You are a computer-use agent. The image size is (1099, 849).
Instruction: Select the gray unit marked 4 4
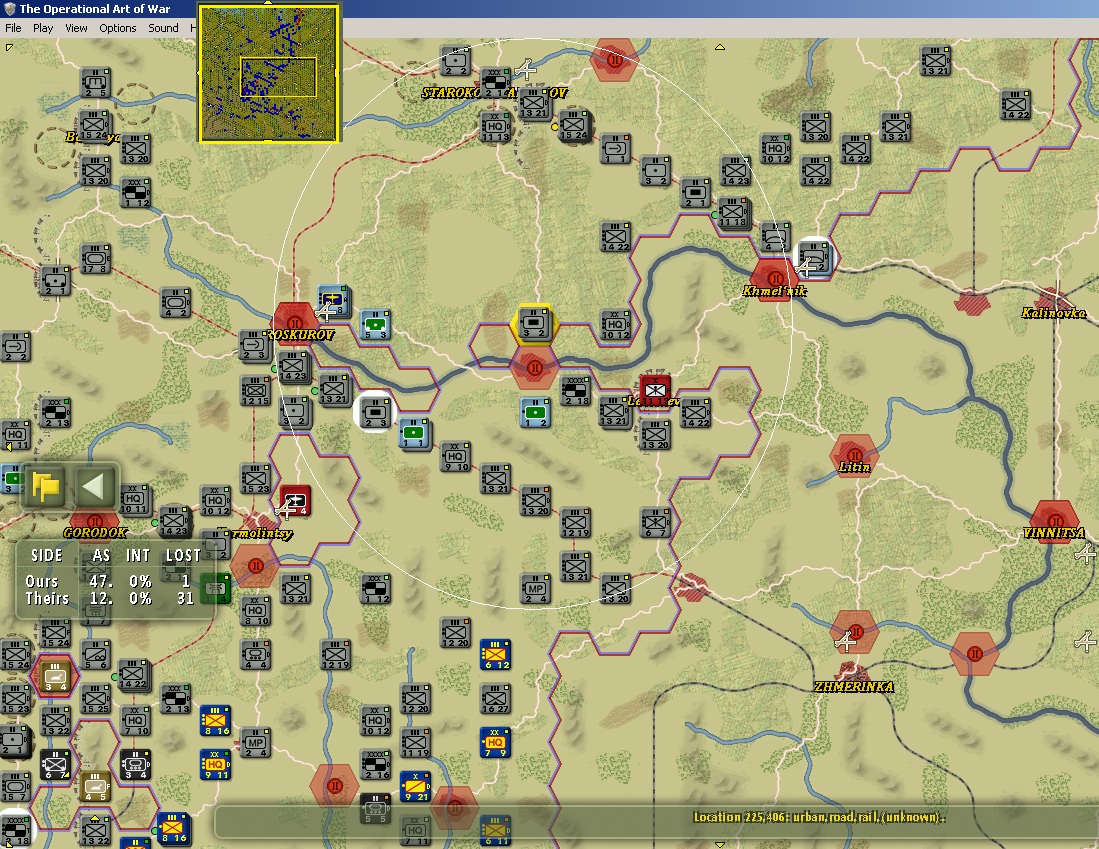(x=255, y=654)
